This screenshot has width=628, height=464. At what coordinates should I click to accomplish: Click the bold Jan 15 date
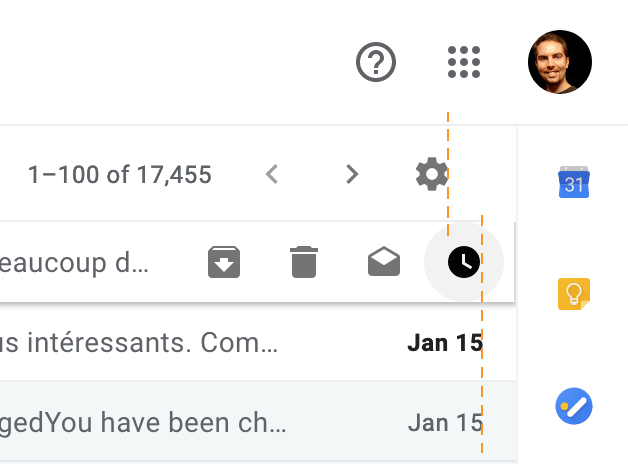pos(444,343)
